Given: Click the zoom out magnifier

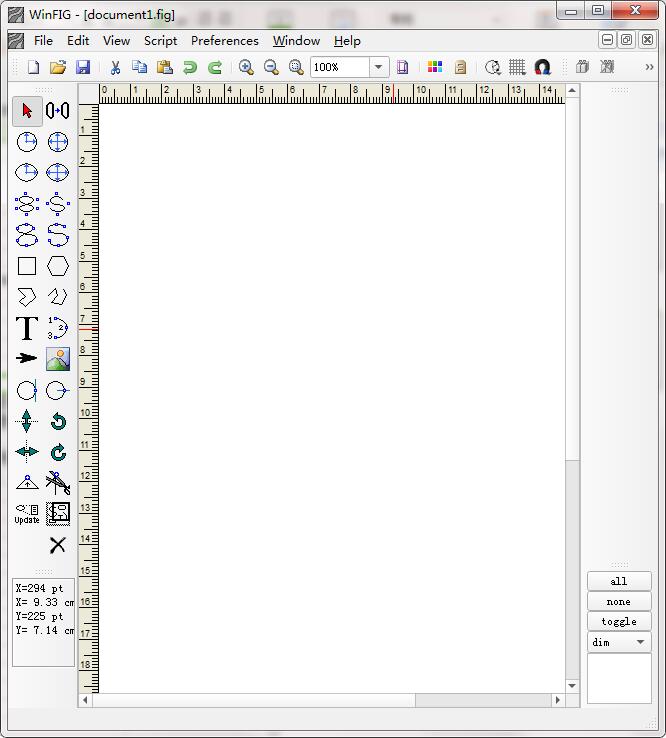Looking at the screenshot, I should pyautogui.click(x=271, y=67).
